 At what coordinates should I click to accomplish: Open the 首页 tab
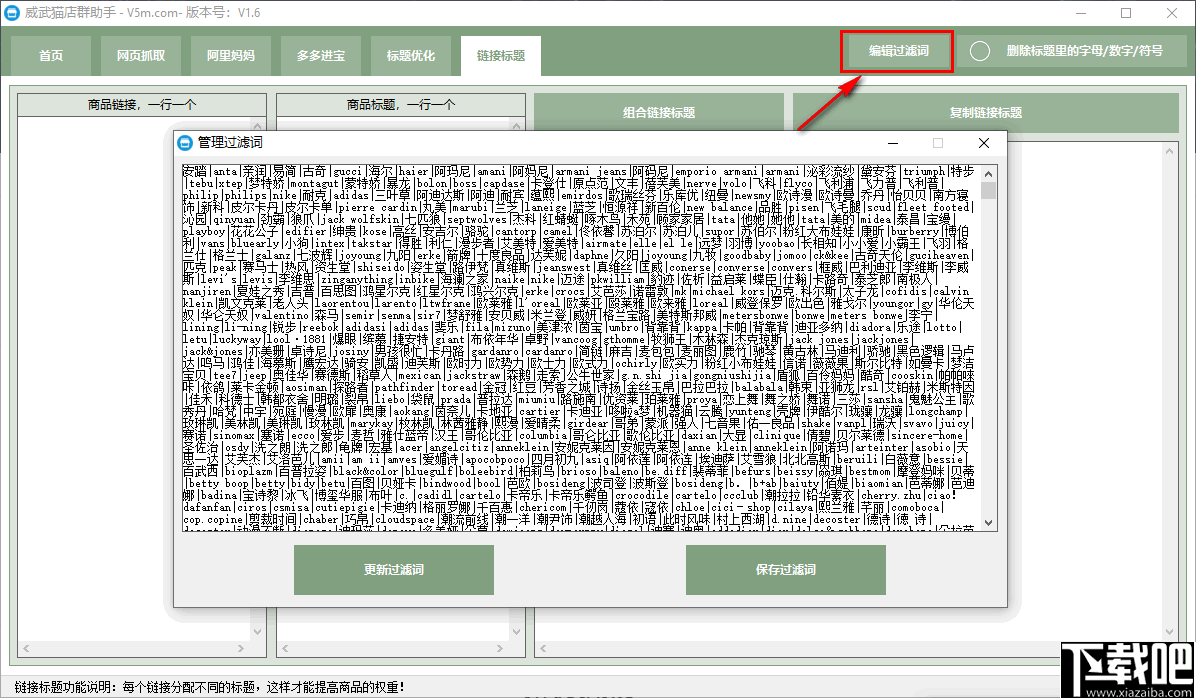point(51,56)
